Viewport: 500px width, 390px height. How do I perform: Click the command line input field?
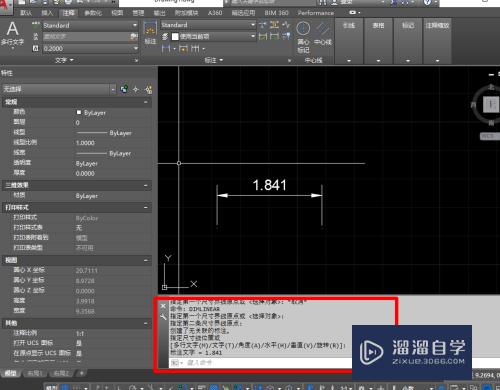[260, 362]
